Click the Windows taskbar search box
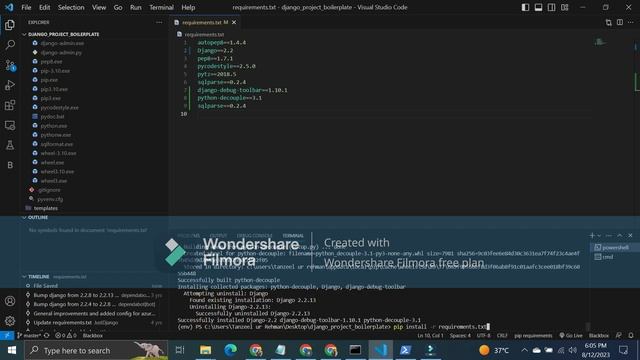Viewport: 640px width, 360px height. 96,350
